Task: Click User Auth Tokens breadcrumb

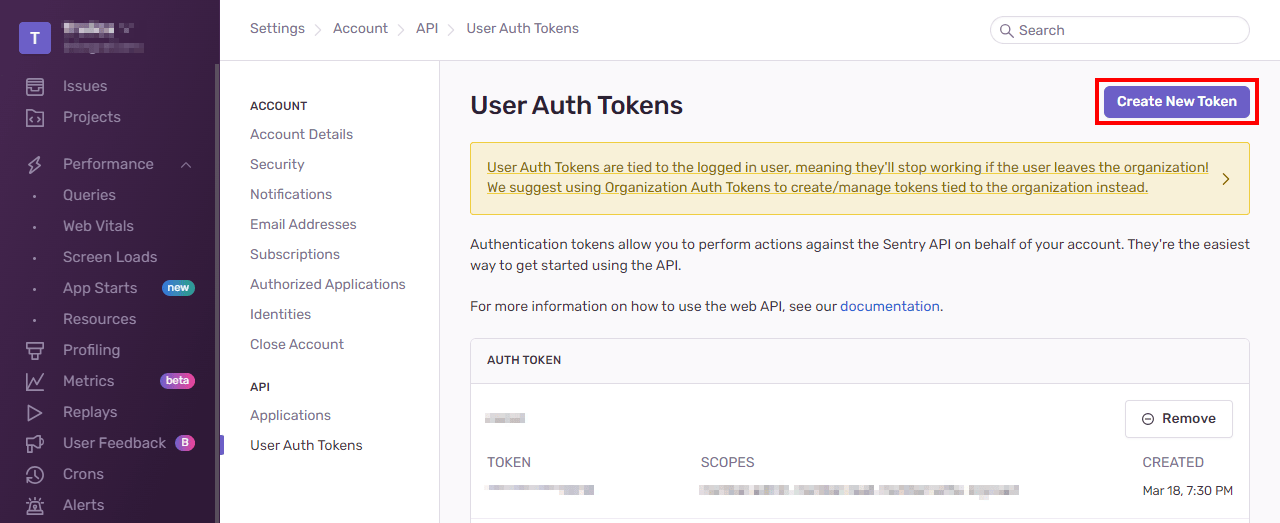Action: pyautogui.click(x=522, y=28)
